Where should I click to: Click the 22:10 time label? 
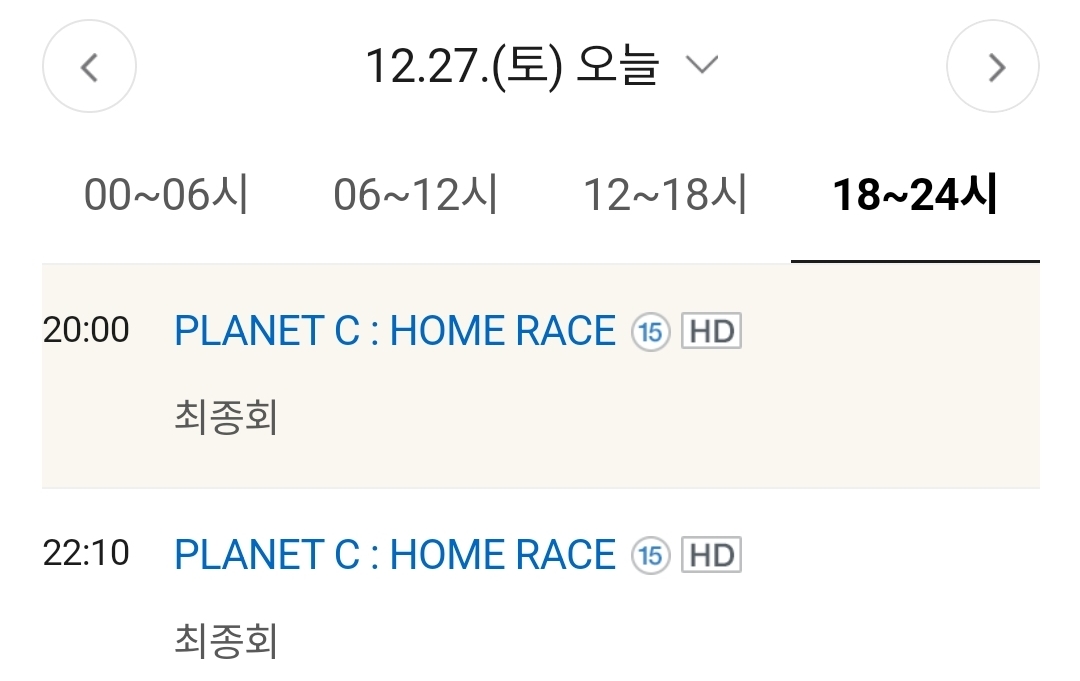(x=86, y=553)
